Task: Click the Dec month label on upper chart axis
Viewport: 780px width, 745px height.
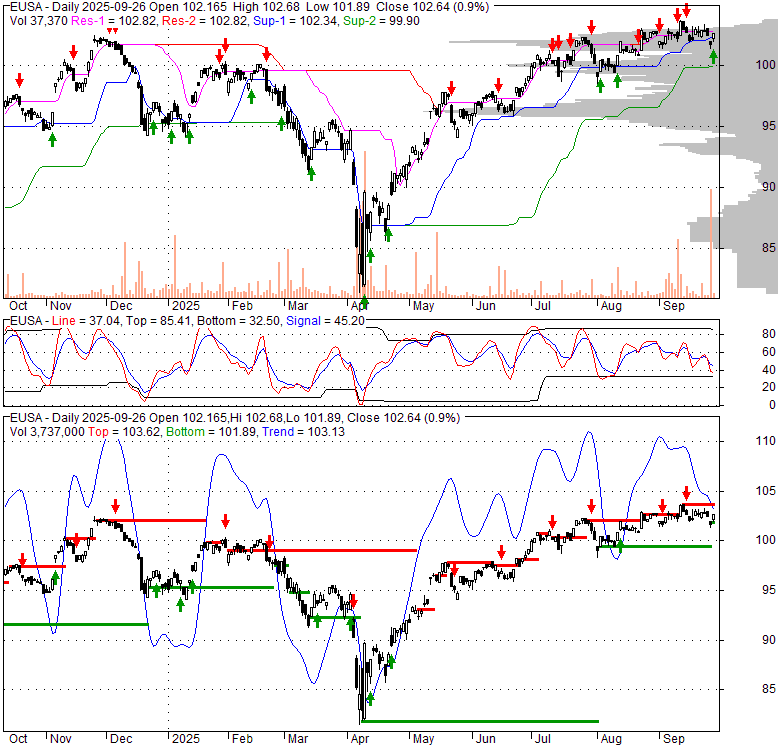Action: coord(121,306)
